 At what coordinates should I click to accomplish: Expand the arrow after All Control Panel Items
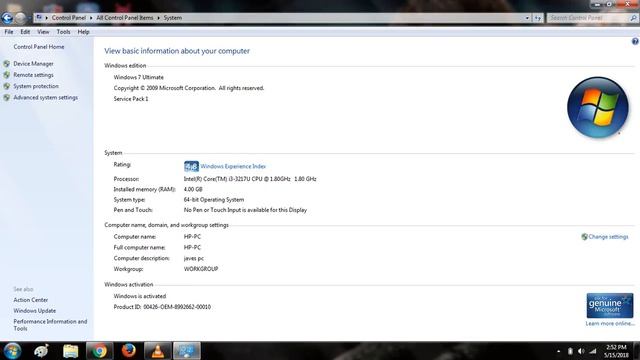pyautogui.click(x=158, y=18)
